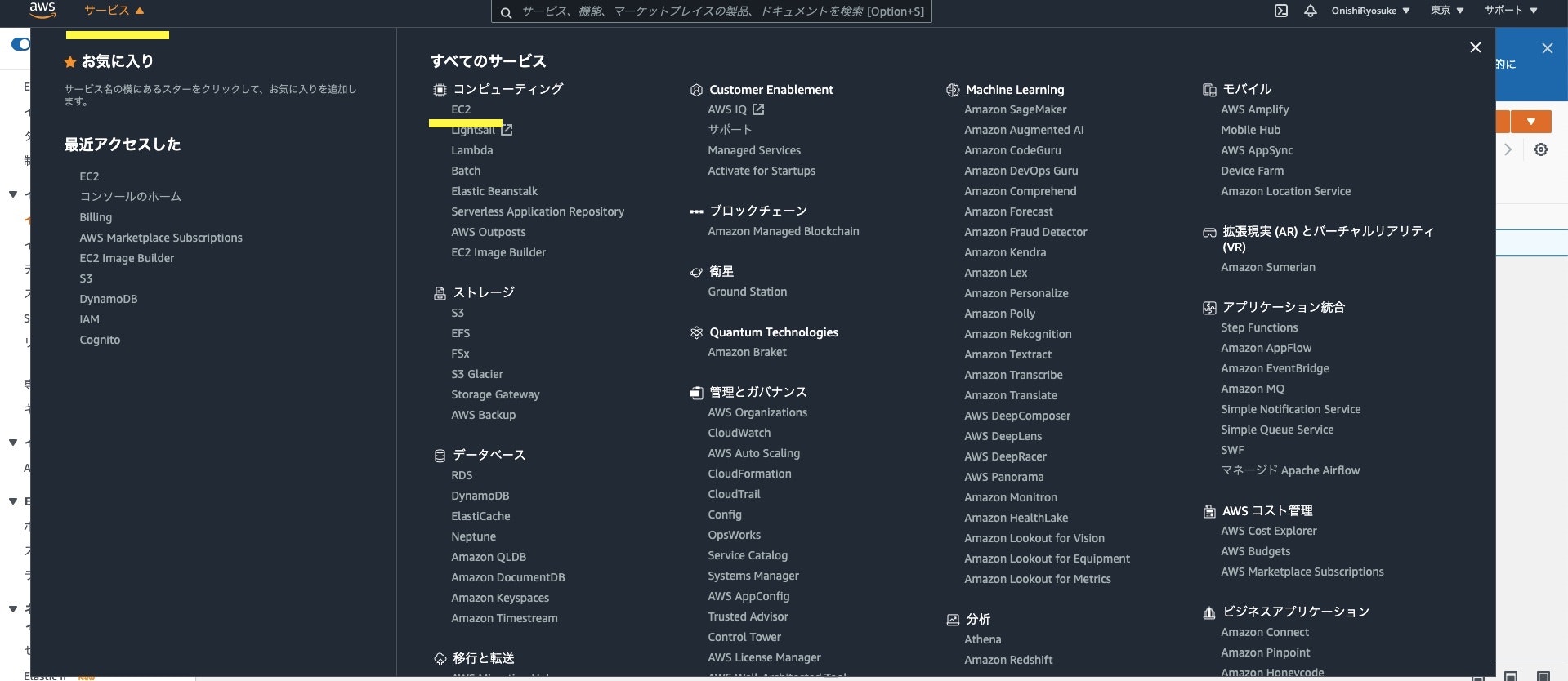Screen dimensions: 1568x681
Task: Click the AR and VR category icon
Action: click(1209, 233)
